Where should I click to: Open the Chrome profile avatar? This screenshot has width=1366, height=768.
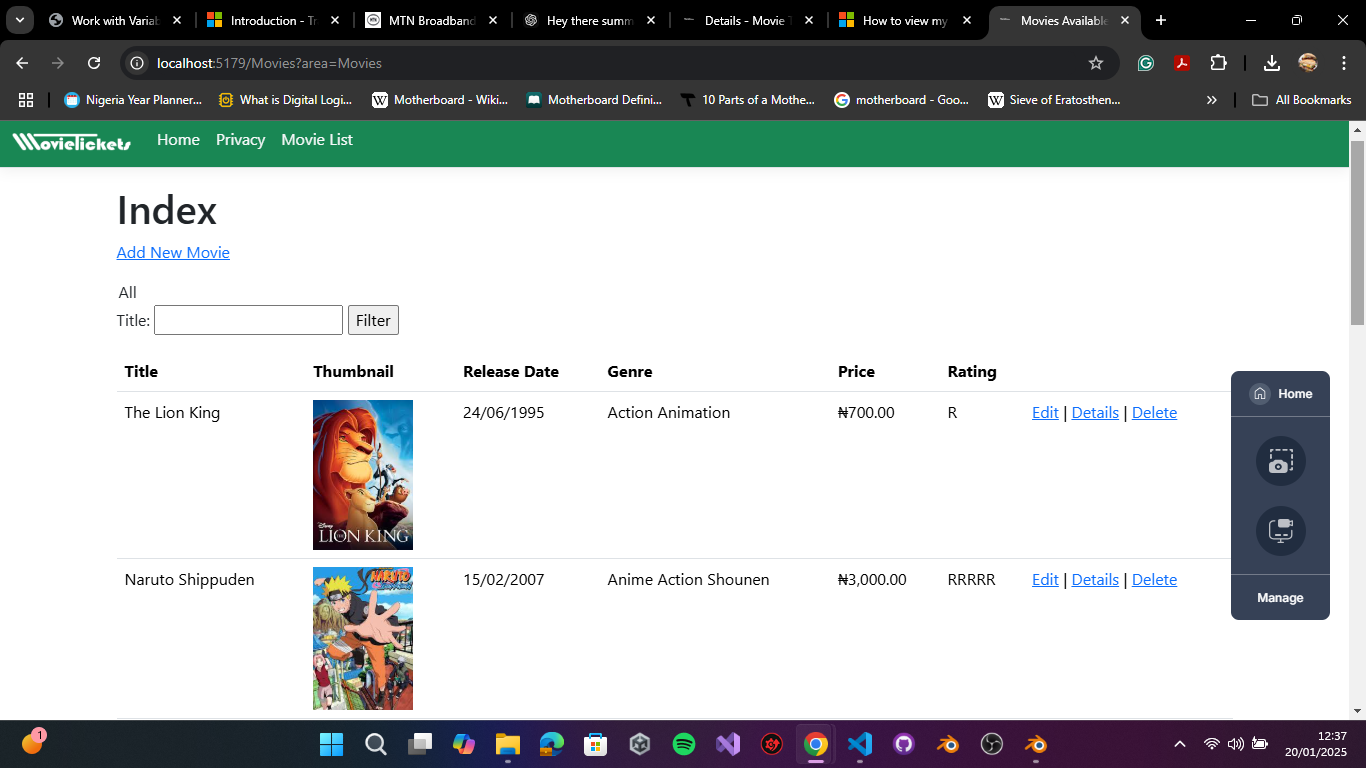(1308, 63)
